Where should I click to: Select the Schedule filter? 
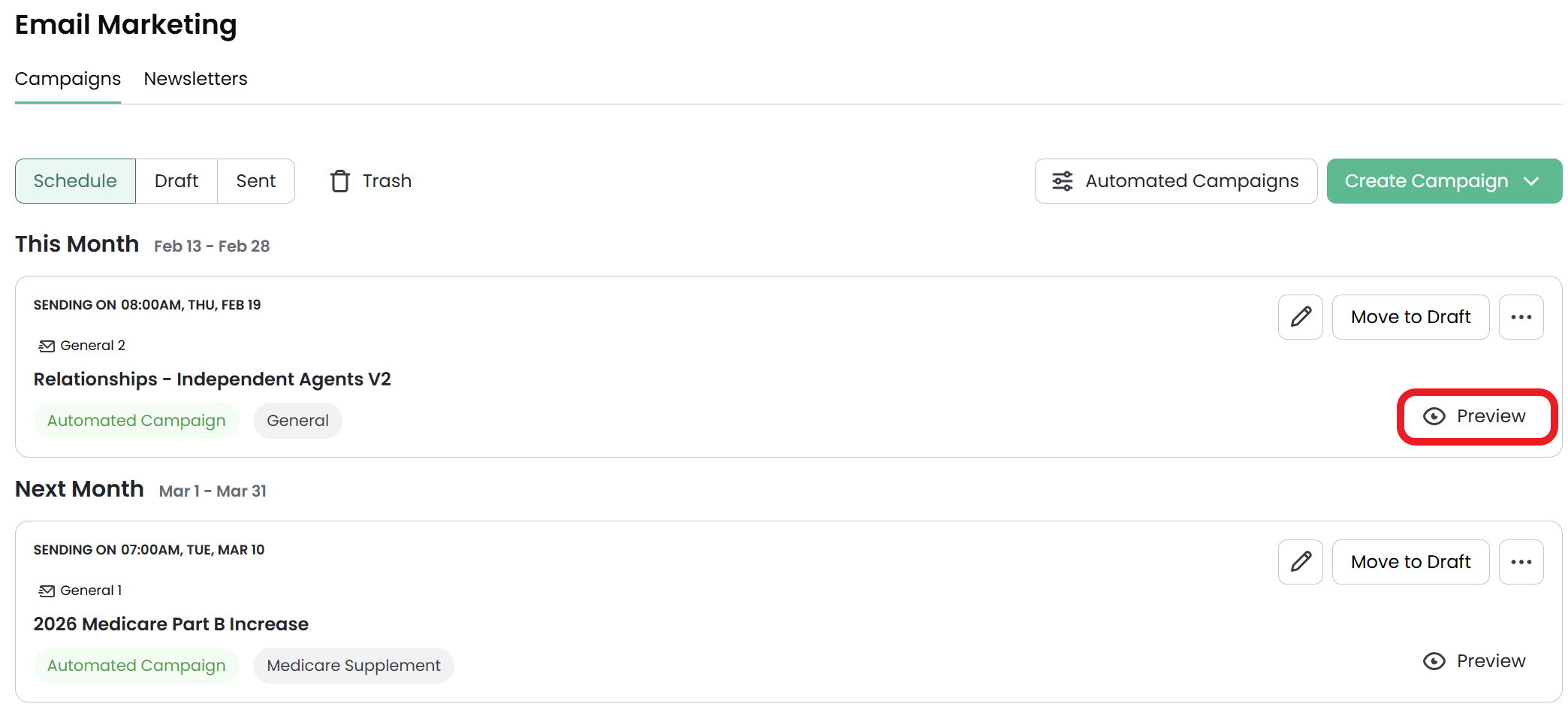click(75, 181)
